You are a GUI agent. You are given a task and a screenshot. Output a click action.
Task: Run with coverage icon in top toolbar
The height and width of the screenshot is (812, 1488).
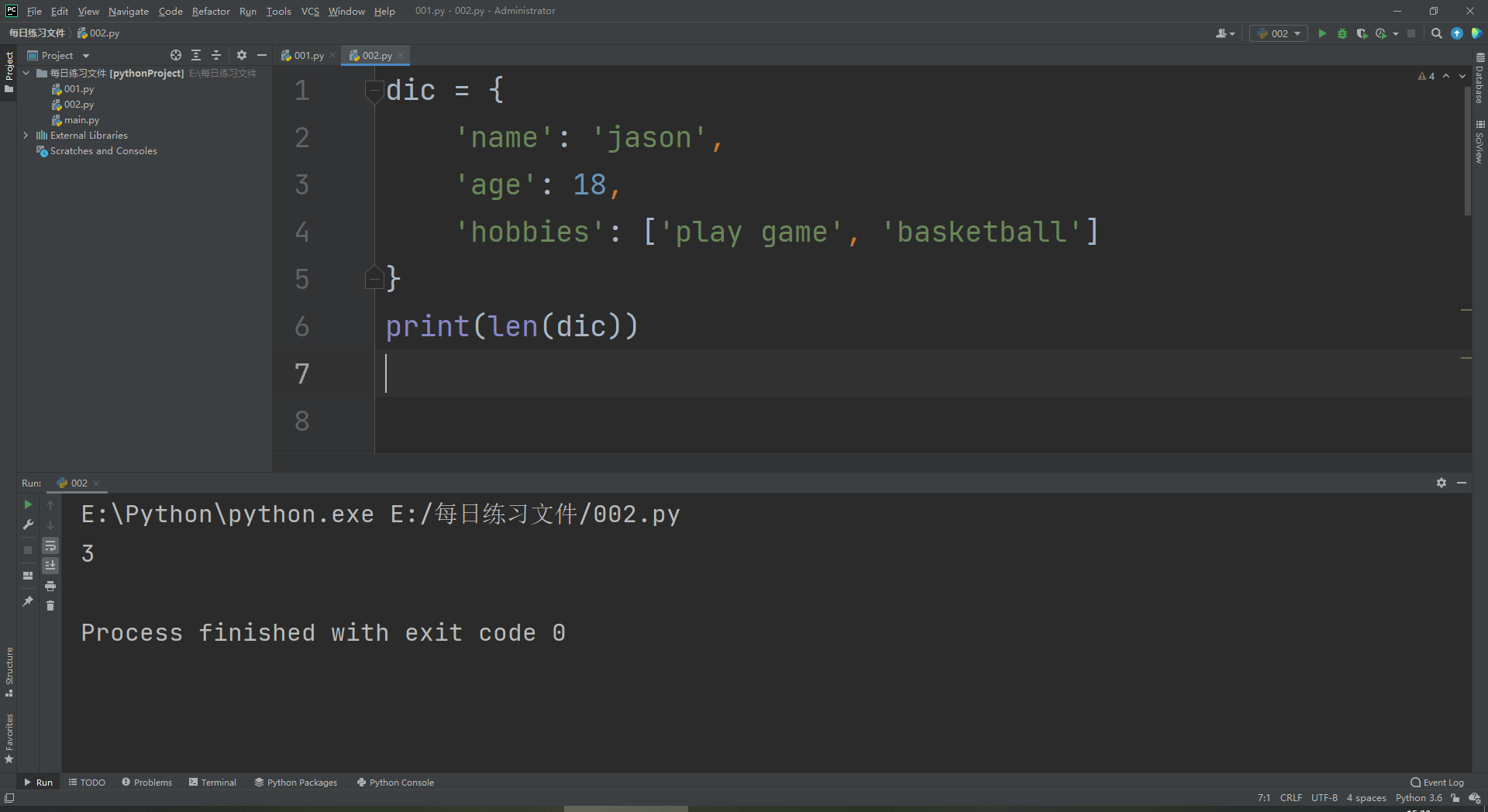click(1362, 33)
